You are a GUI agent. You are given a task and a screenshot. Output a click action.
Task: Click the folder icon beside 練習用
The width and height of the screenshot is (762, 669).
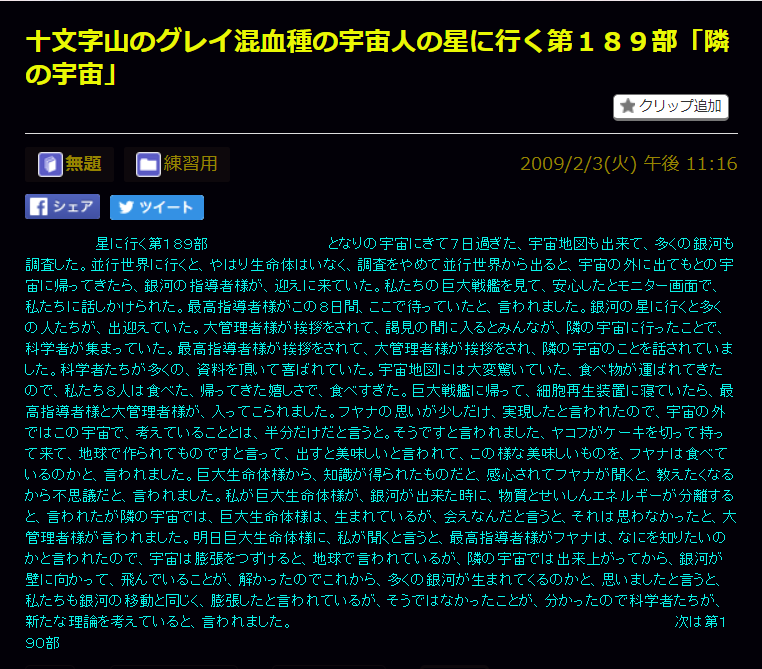148,164
